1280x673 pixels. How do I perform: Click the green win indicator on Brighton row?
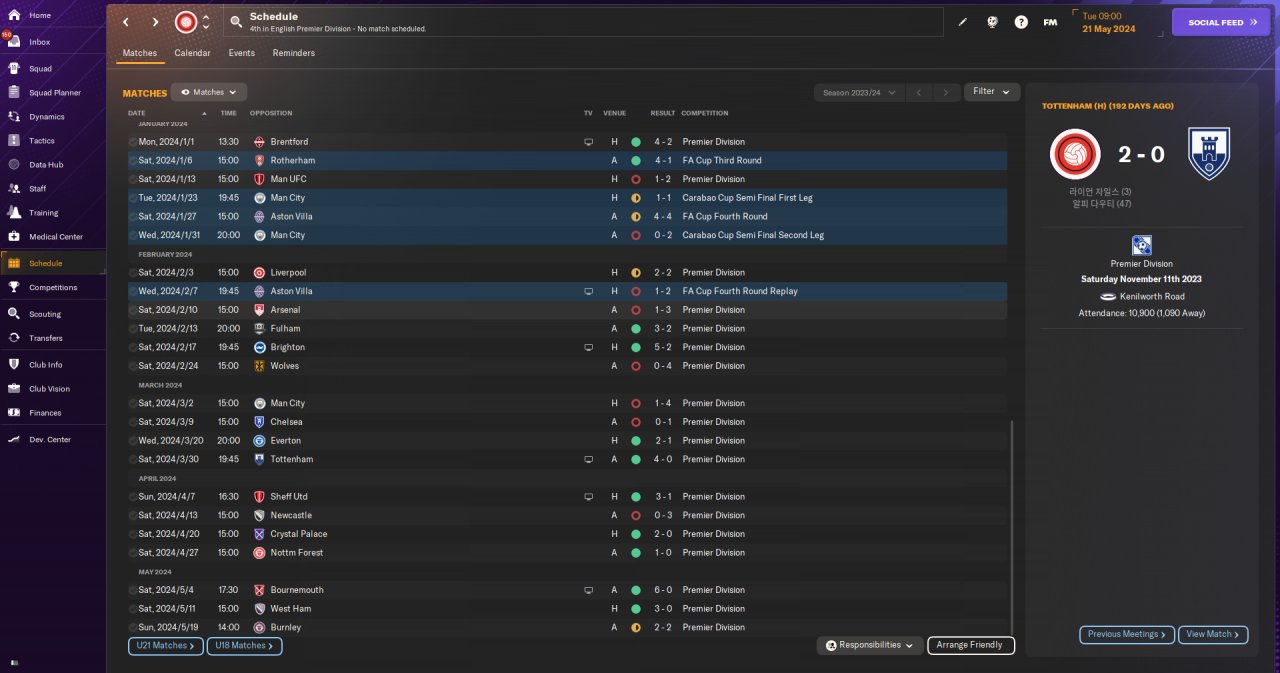coord(635,347)
